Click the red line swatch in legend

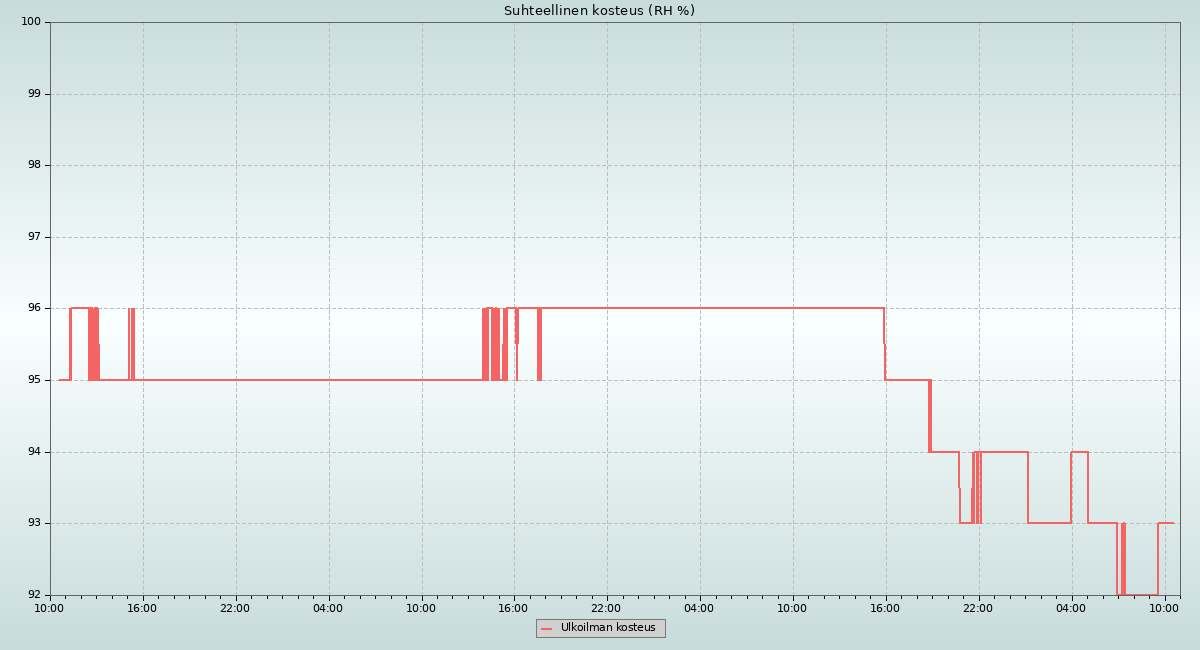tap(547, 629)
